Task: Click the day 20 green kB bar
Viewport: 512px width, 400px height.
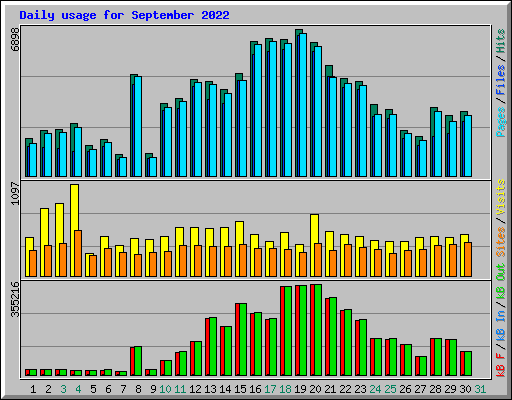Action: point(318,330)
